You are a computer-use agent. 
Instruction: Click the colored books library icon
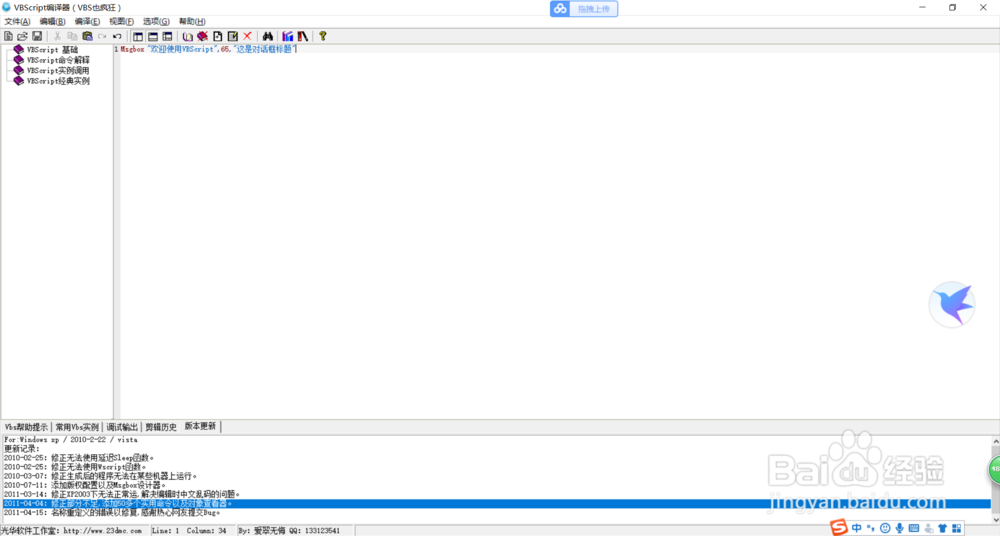pos(288,36)
